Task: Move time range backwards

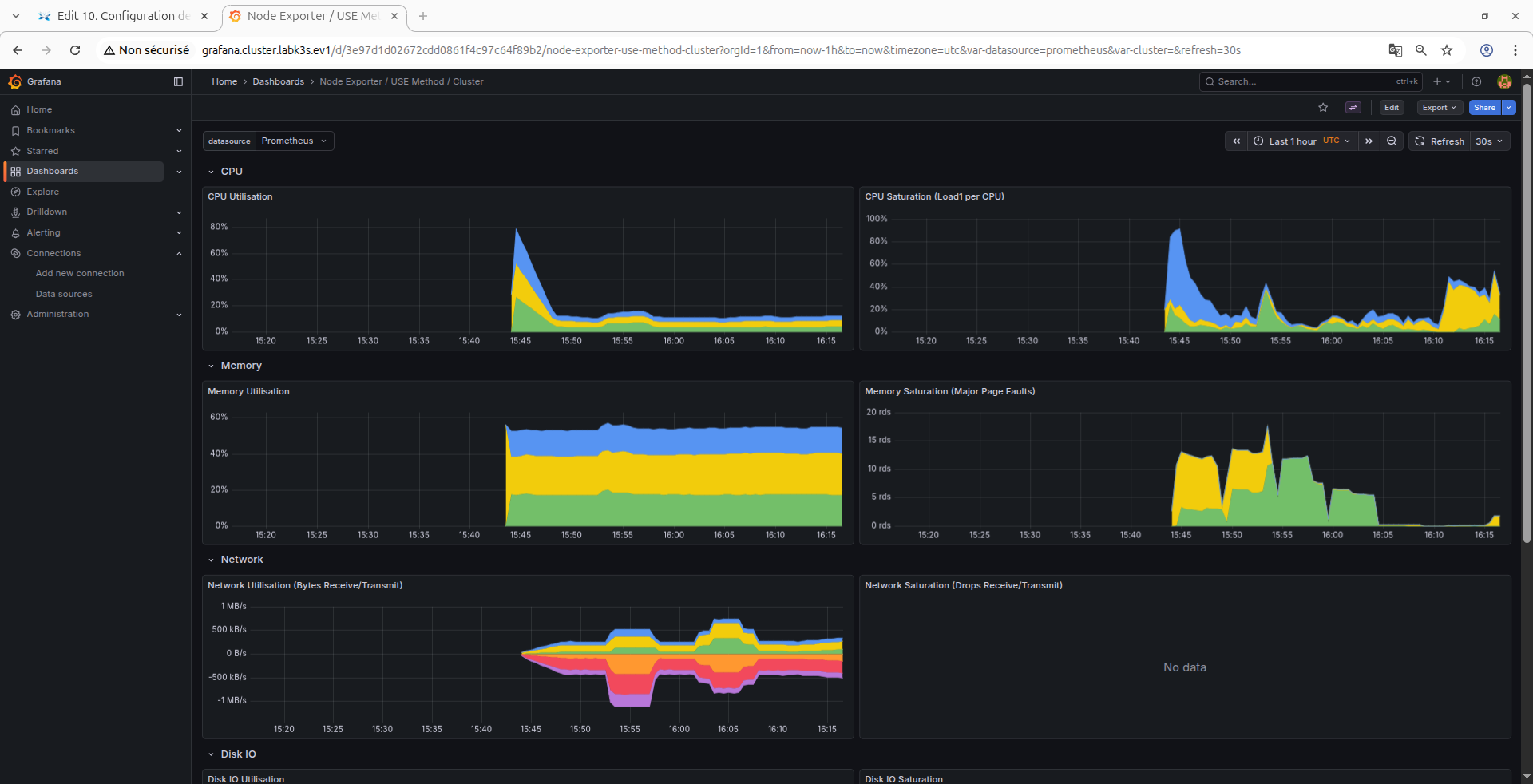Action: pyautogui.click(x=1236, y=141)
